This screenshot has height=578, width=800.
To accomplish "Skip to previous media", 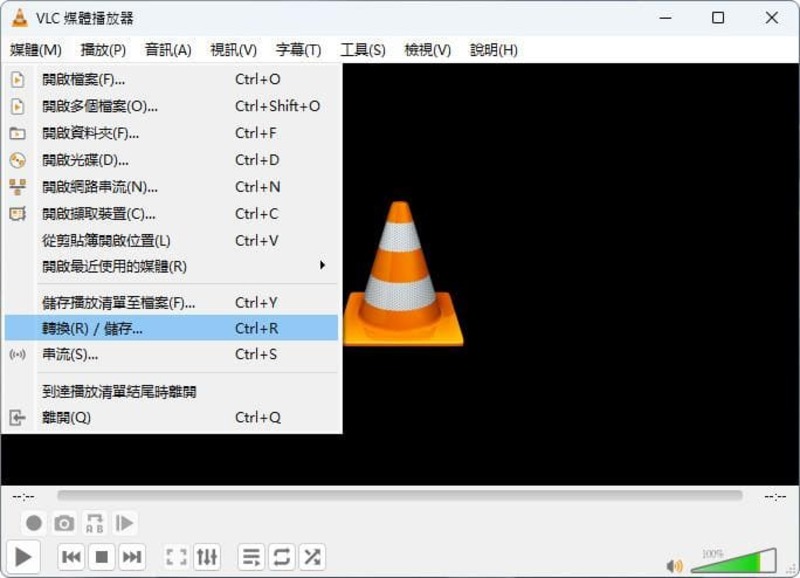I will point(70,558).
